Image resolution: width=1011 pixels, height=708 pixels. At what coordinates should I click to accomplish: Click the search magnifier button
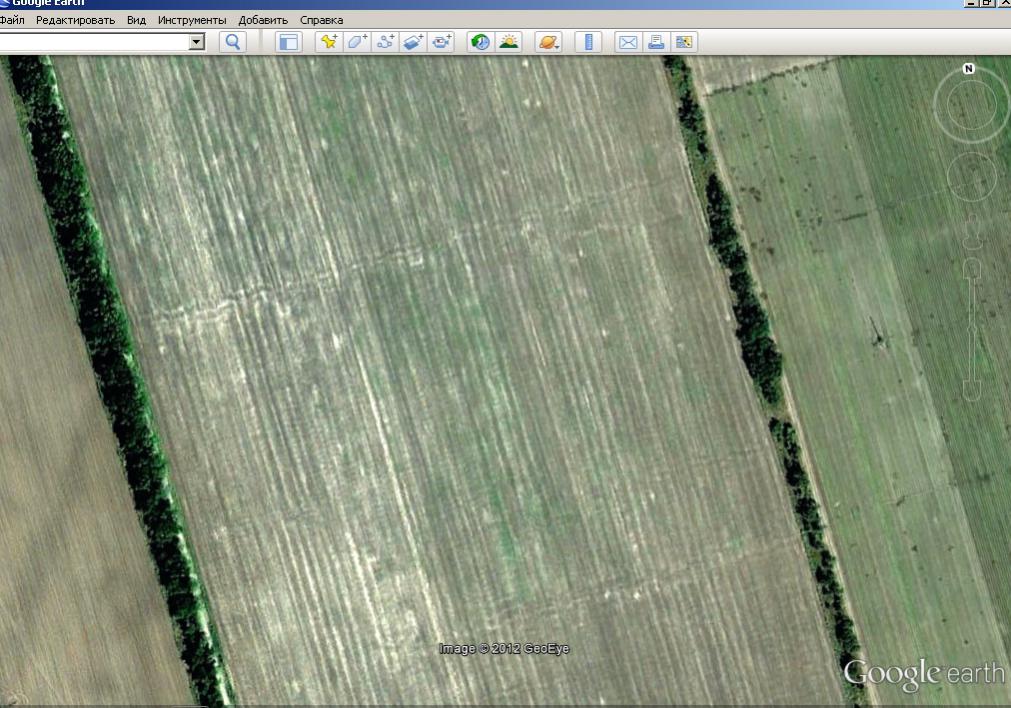[233, 42]
